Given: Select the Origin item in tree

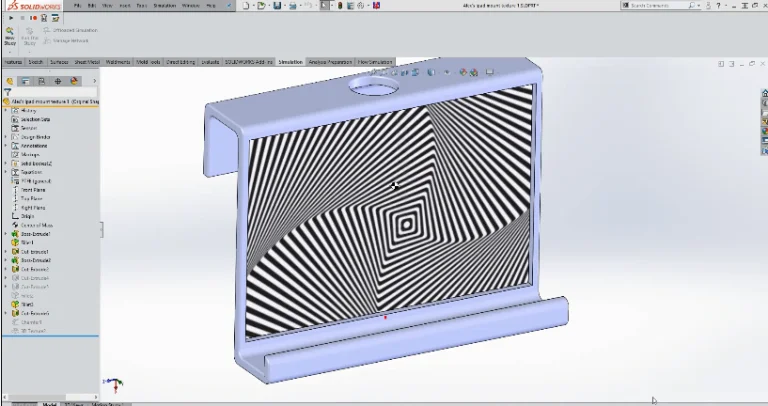Looking at the screenshot, I should coord(27,216).
